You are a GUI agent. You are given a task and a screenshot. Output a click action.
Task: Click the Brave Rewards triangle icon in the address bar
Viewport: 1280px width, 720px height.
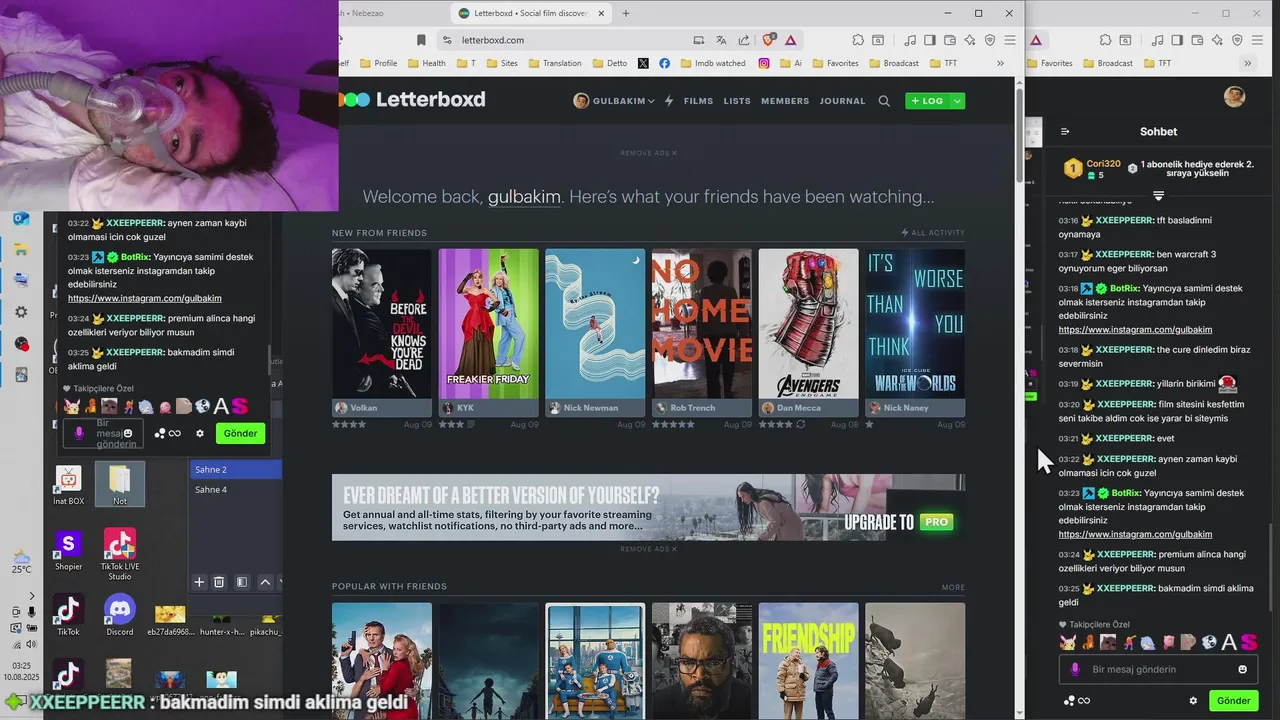[790, 40]
